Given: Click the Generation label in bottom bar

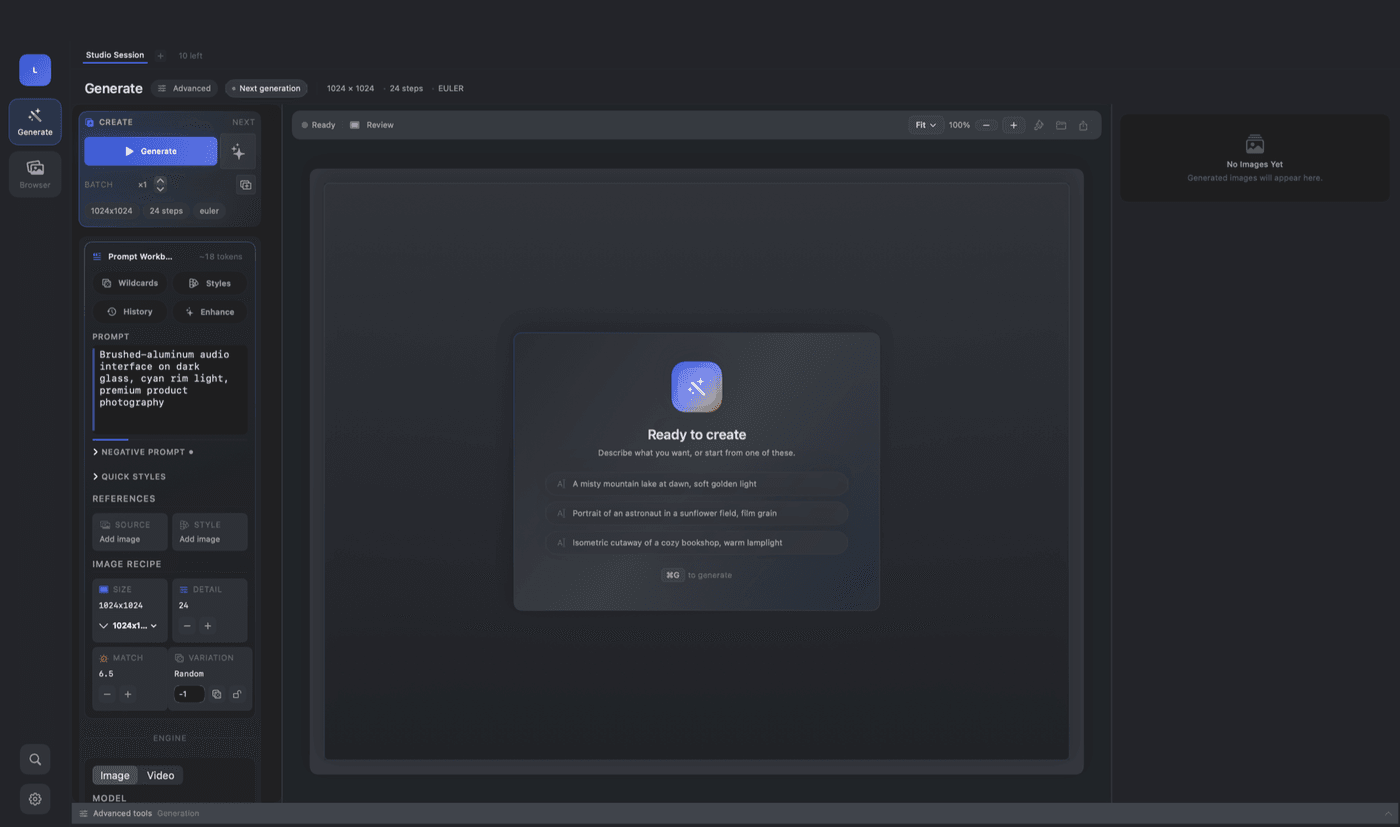Looking at the screenshot, I should tap(178, 814).
